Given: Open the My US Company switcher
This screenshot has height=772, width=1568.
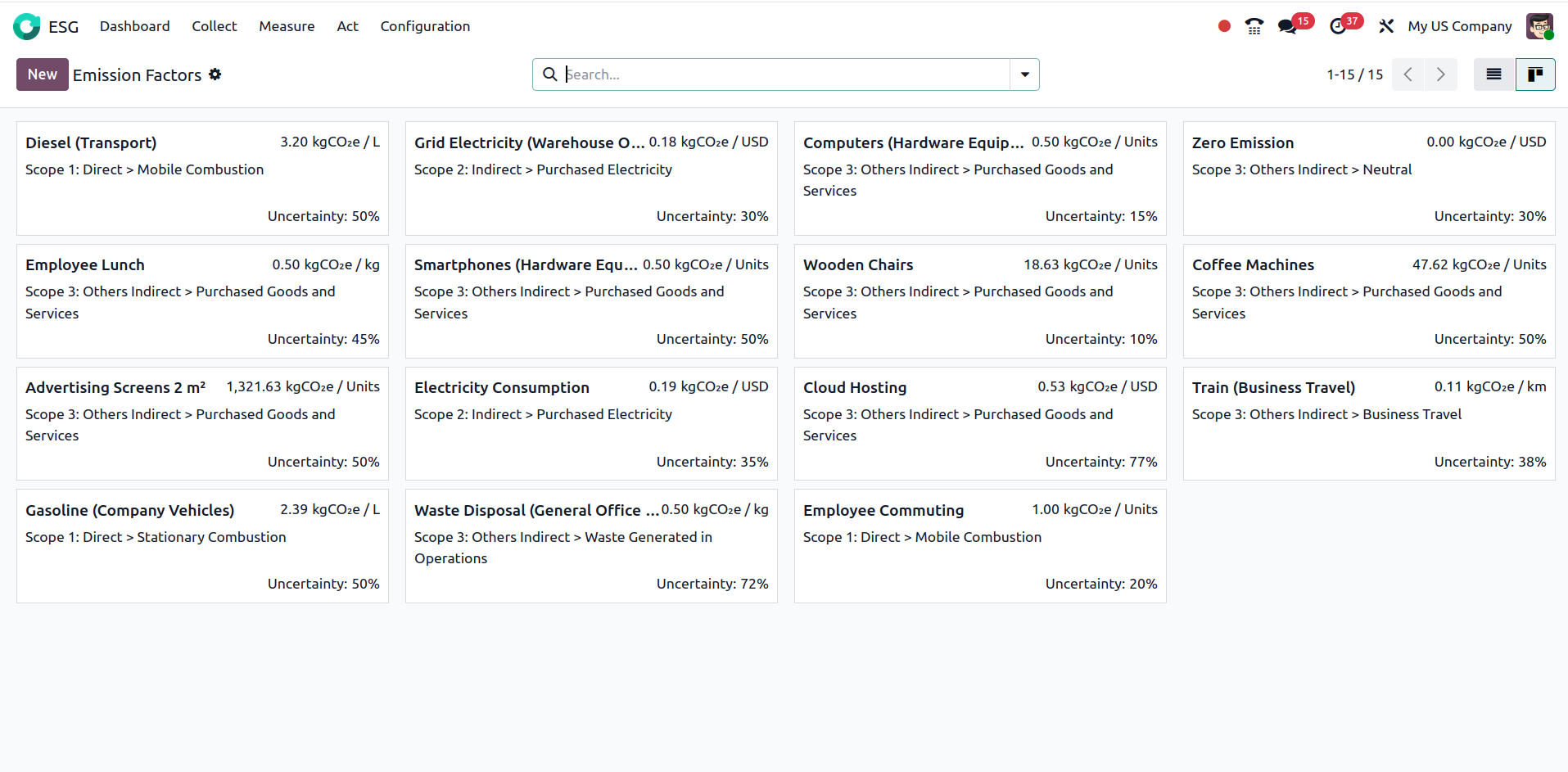Looking at the screenshot, I should (x=1459, y=26).
